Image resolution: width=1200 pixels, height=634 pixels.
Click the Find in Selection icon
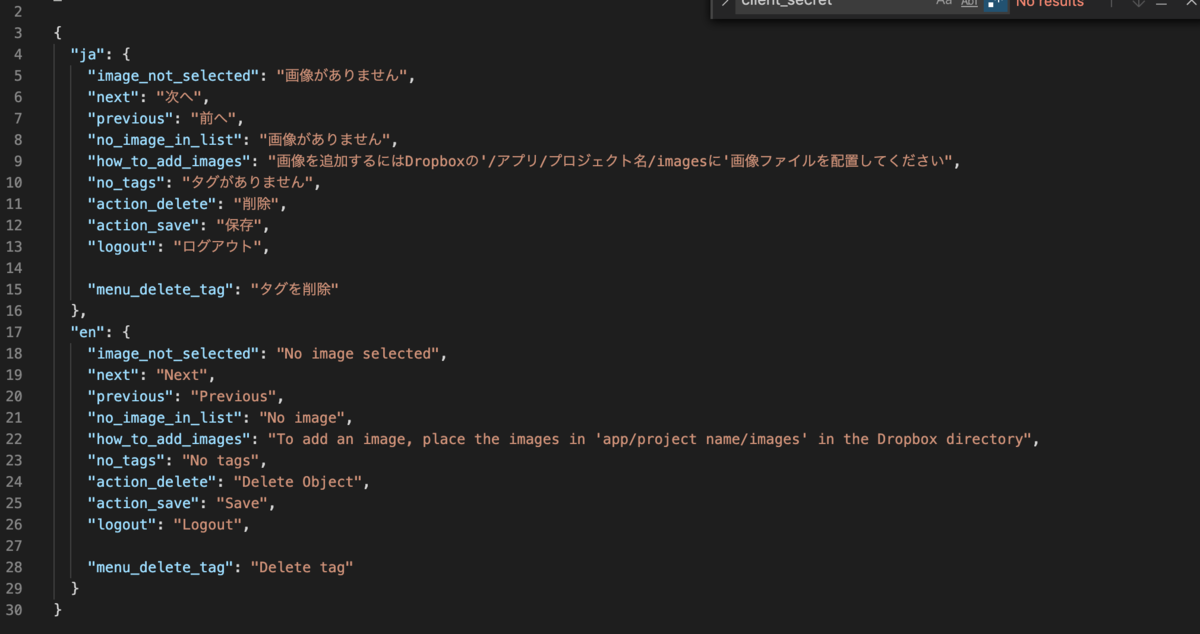tap(1160, 4)
